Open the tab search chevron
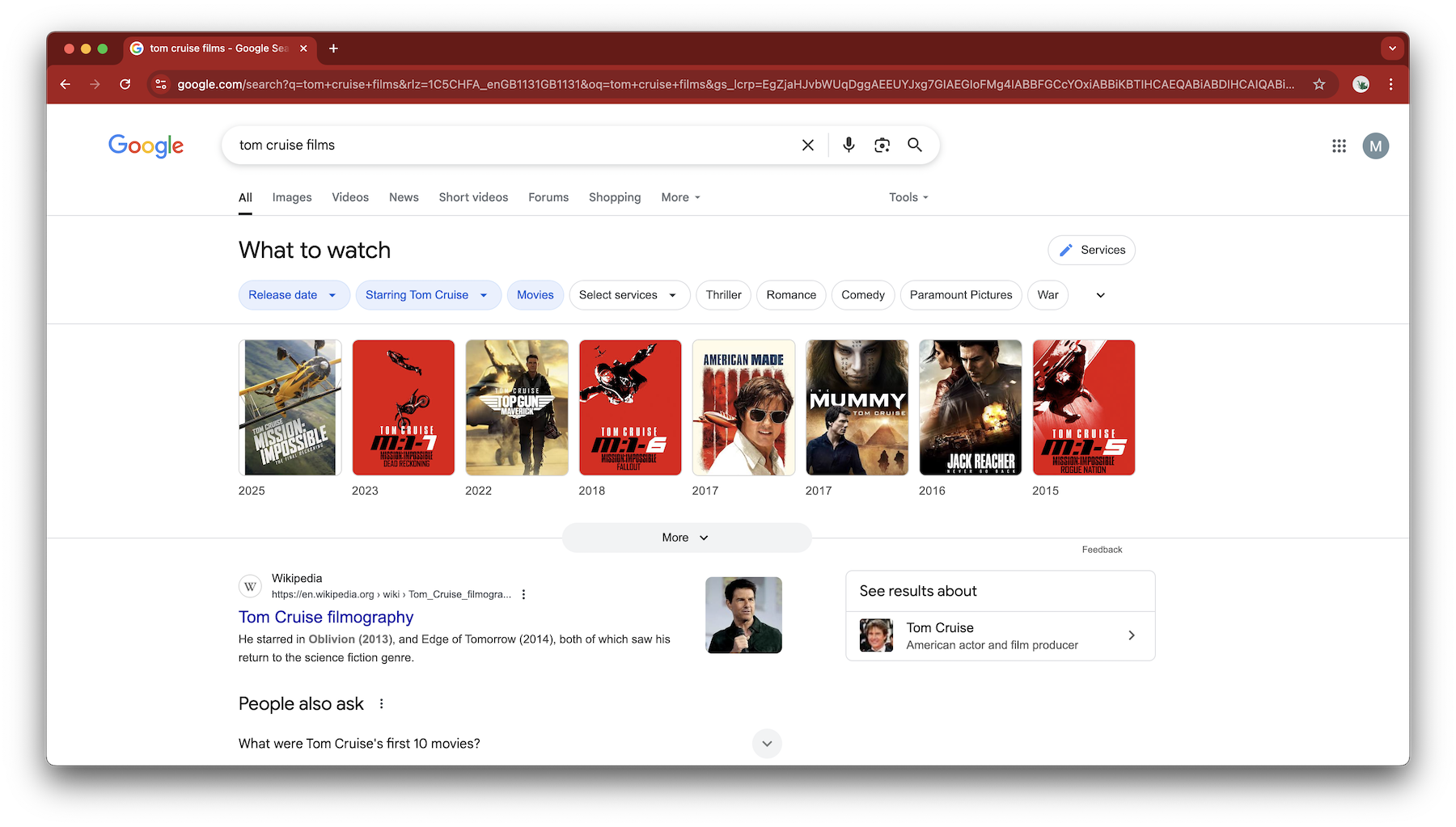 1392,49
